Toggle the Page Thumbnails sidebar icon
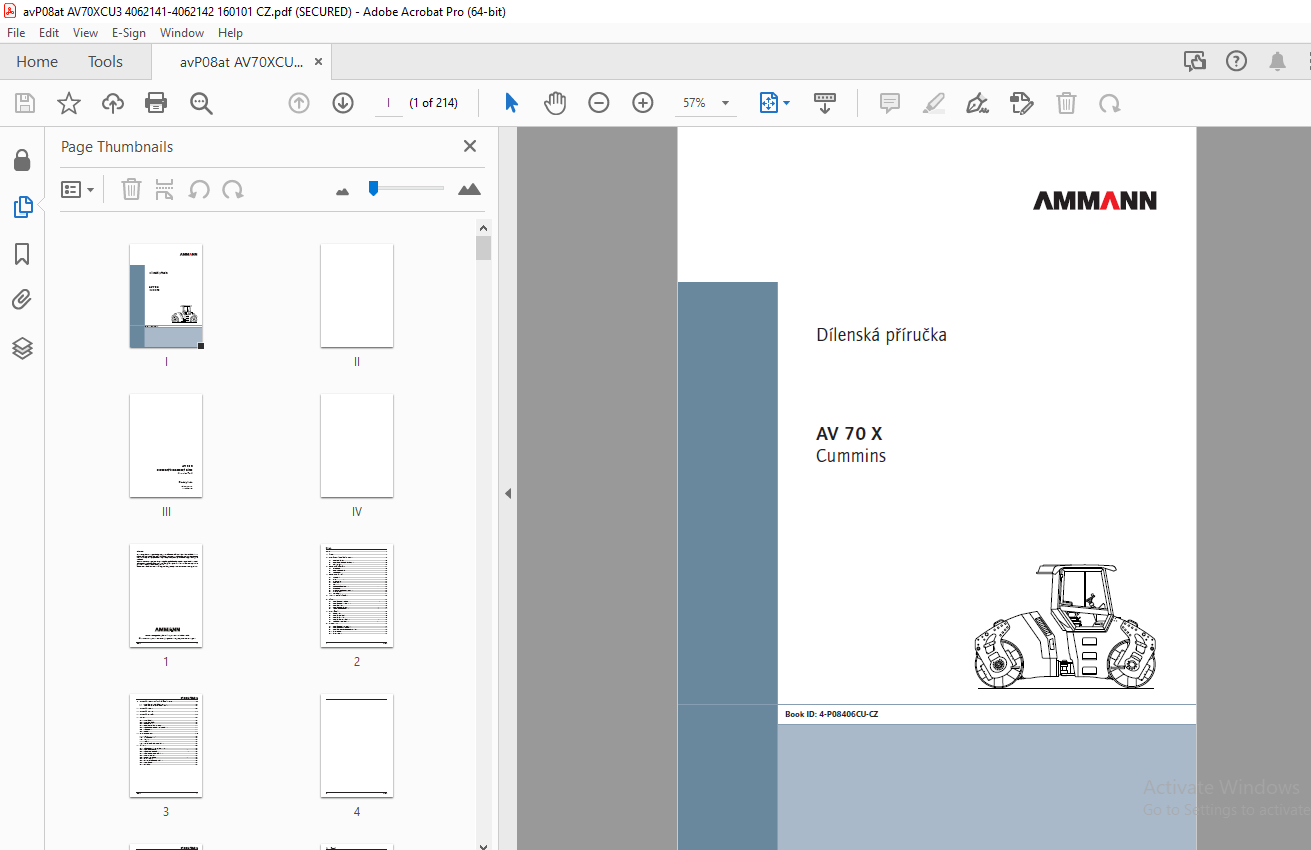This screenshot has height=850, width=1311. (x=22, y=207)
